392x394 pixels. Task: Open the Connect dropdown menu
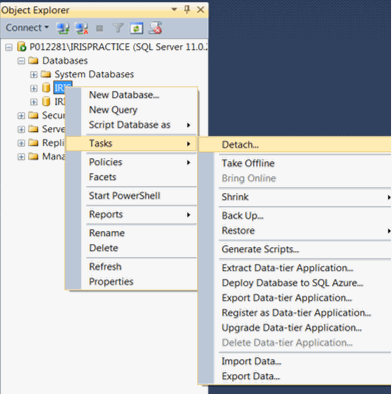tap(27, 28)
